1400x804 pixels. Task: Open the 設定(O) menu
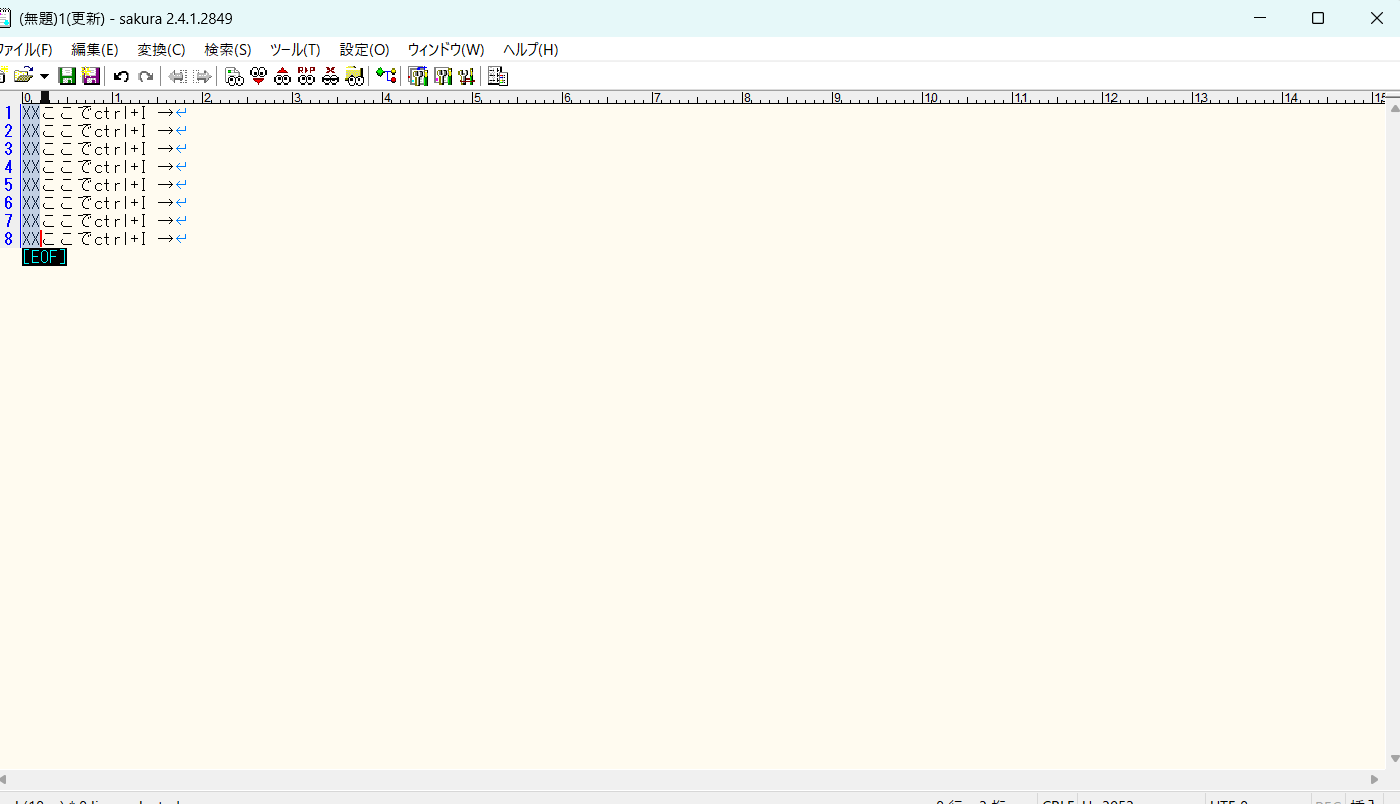364,49
